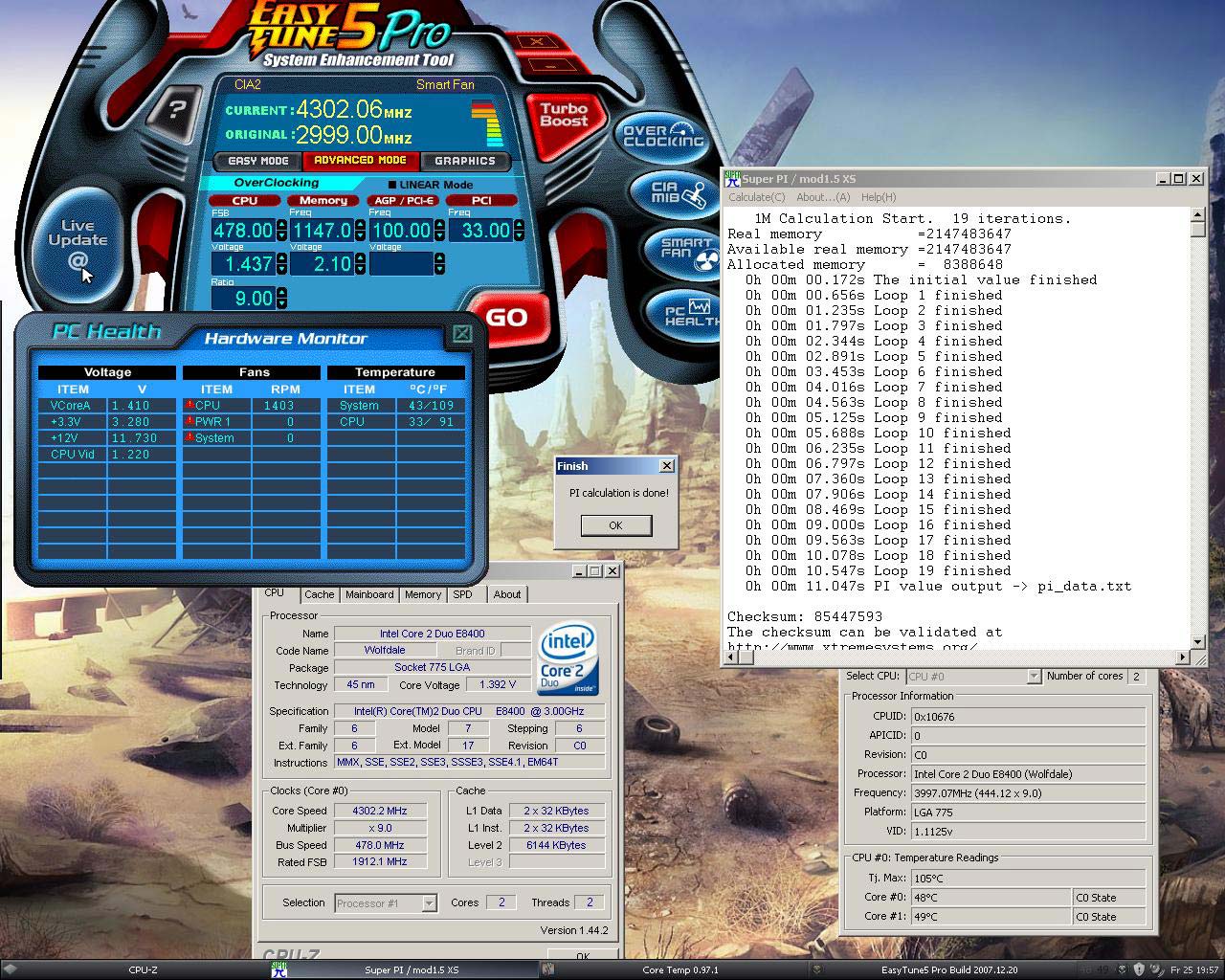Select the AGP / PCI-E section button
Image resolution: width=1225 pixels, height=980 pixels.
(x=402, y=201)
